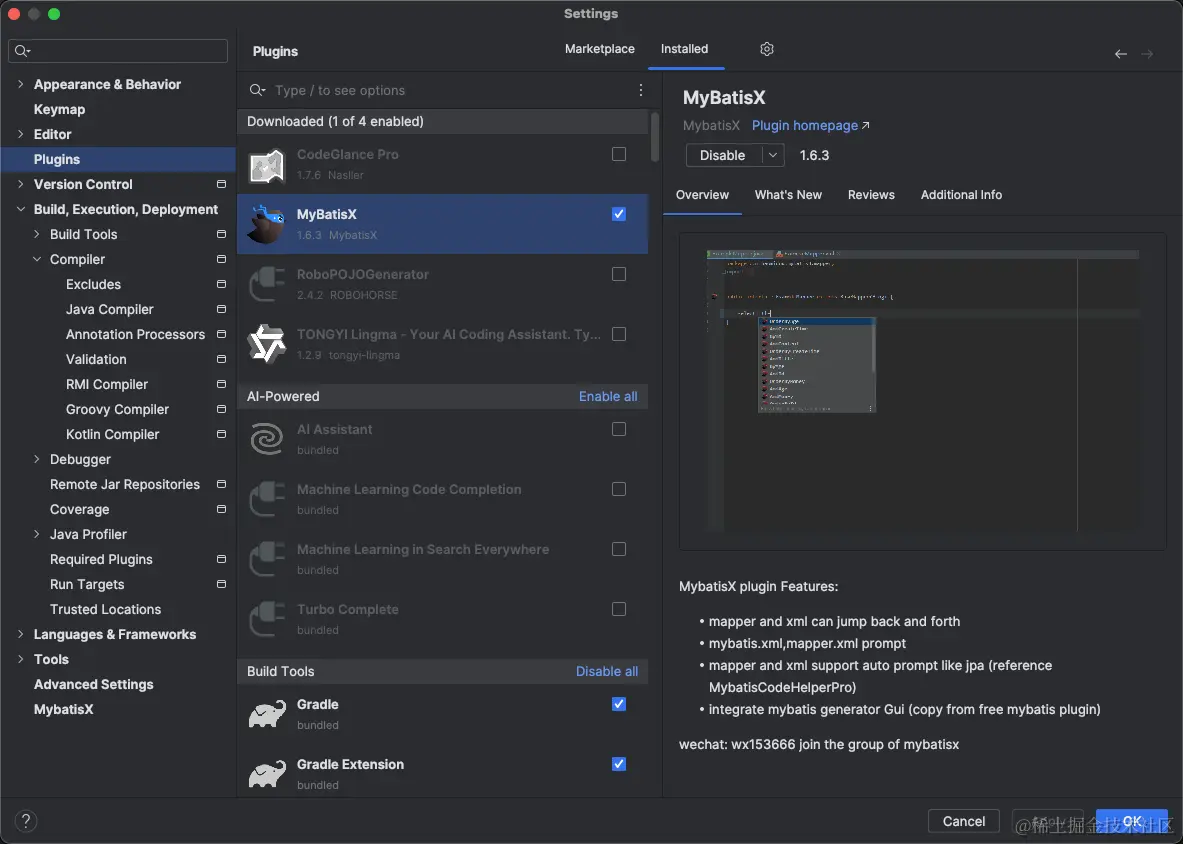
Task: Enable the Turbo Complete checkbox
Action: tap(619, 609)
